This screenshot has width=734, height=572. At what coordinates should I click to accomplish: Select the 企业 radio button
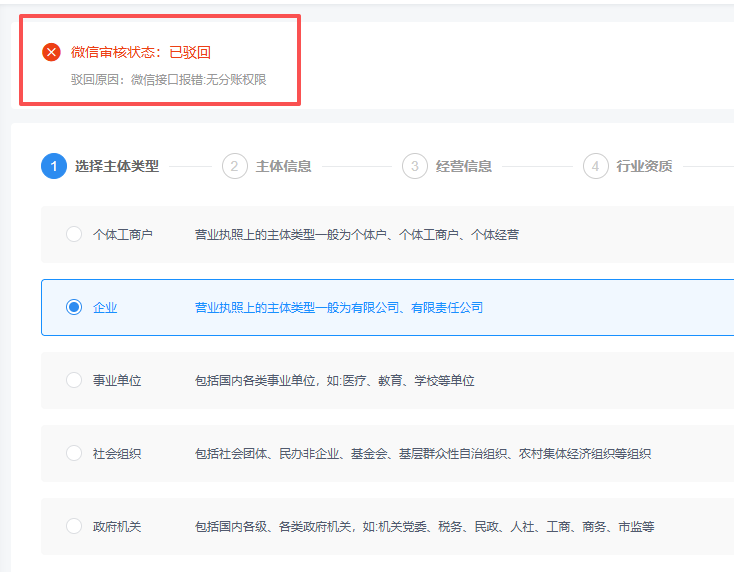(x=74, y=307)
